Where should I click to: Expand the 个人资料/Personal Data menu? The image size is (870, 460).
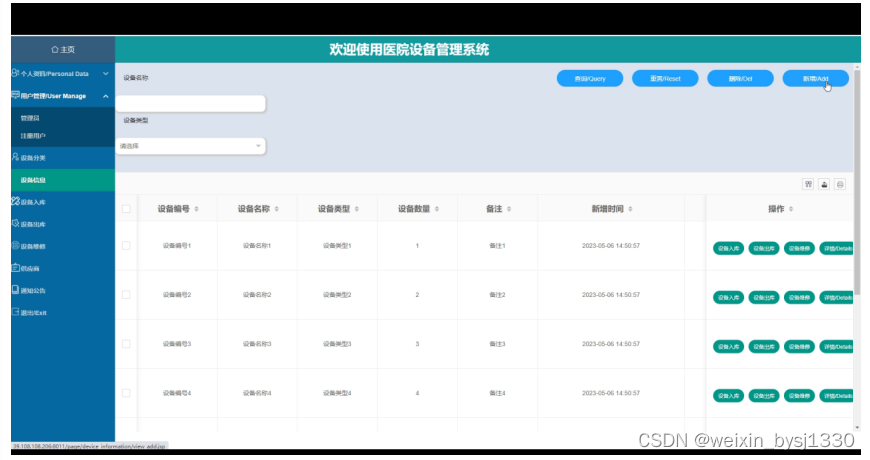[63, 73]
